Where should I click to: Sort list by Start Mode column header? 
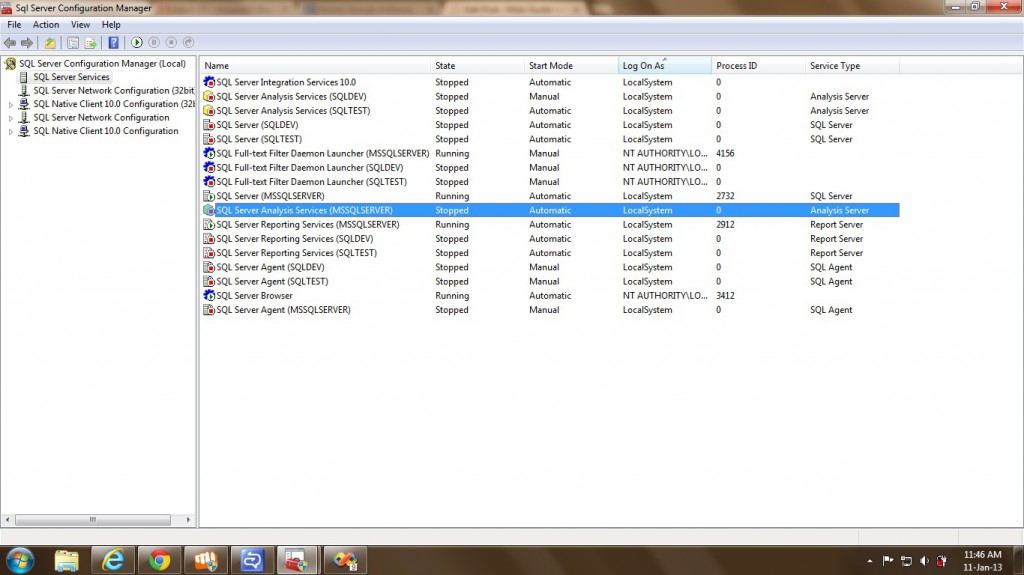click(551, 66)
